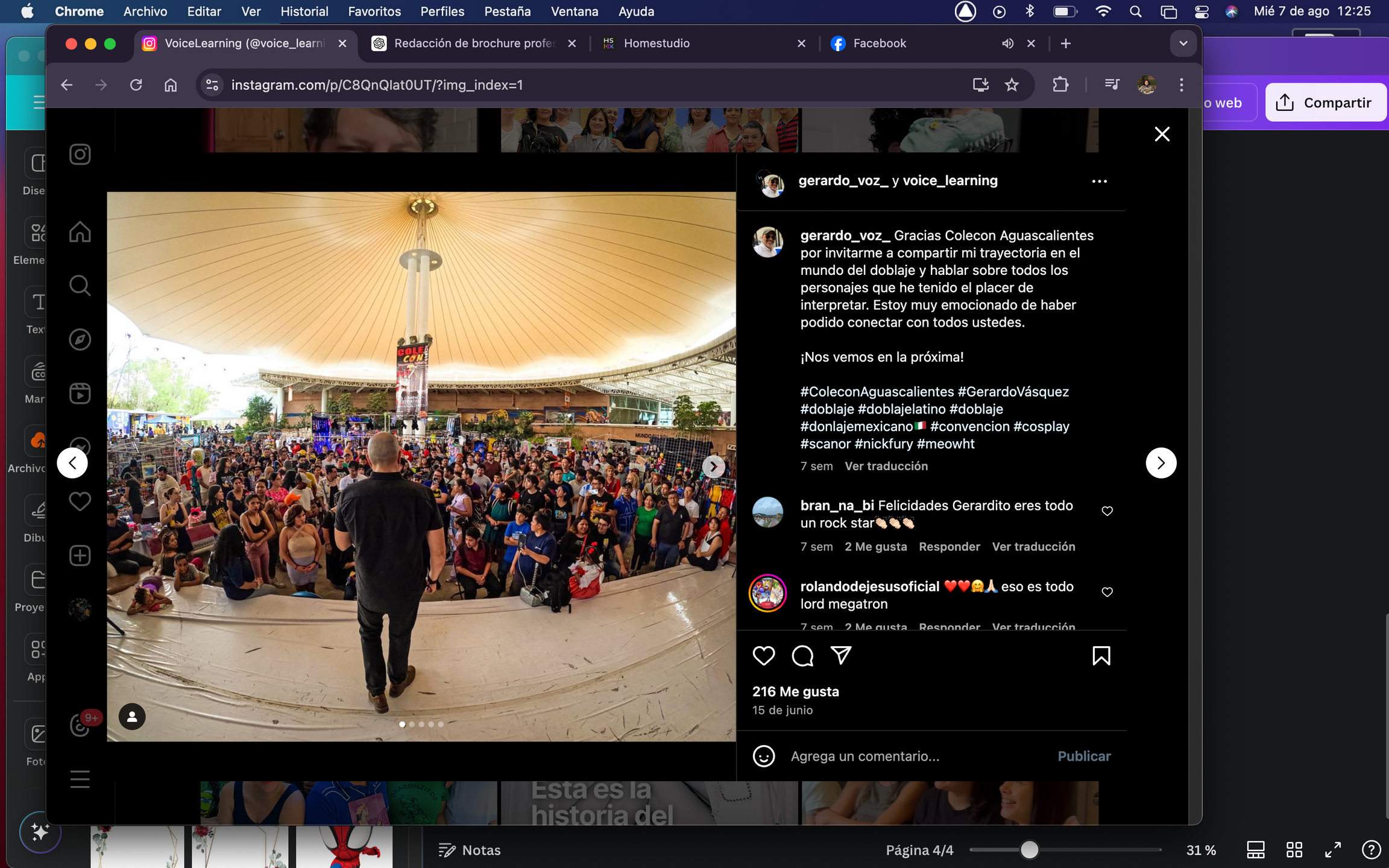Switch to Redacción de brochure tab

[x=474, y=43]
